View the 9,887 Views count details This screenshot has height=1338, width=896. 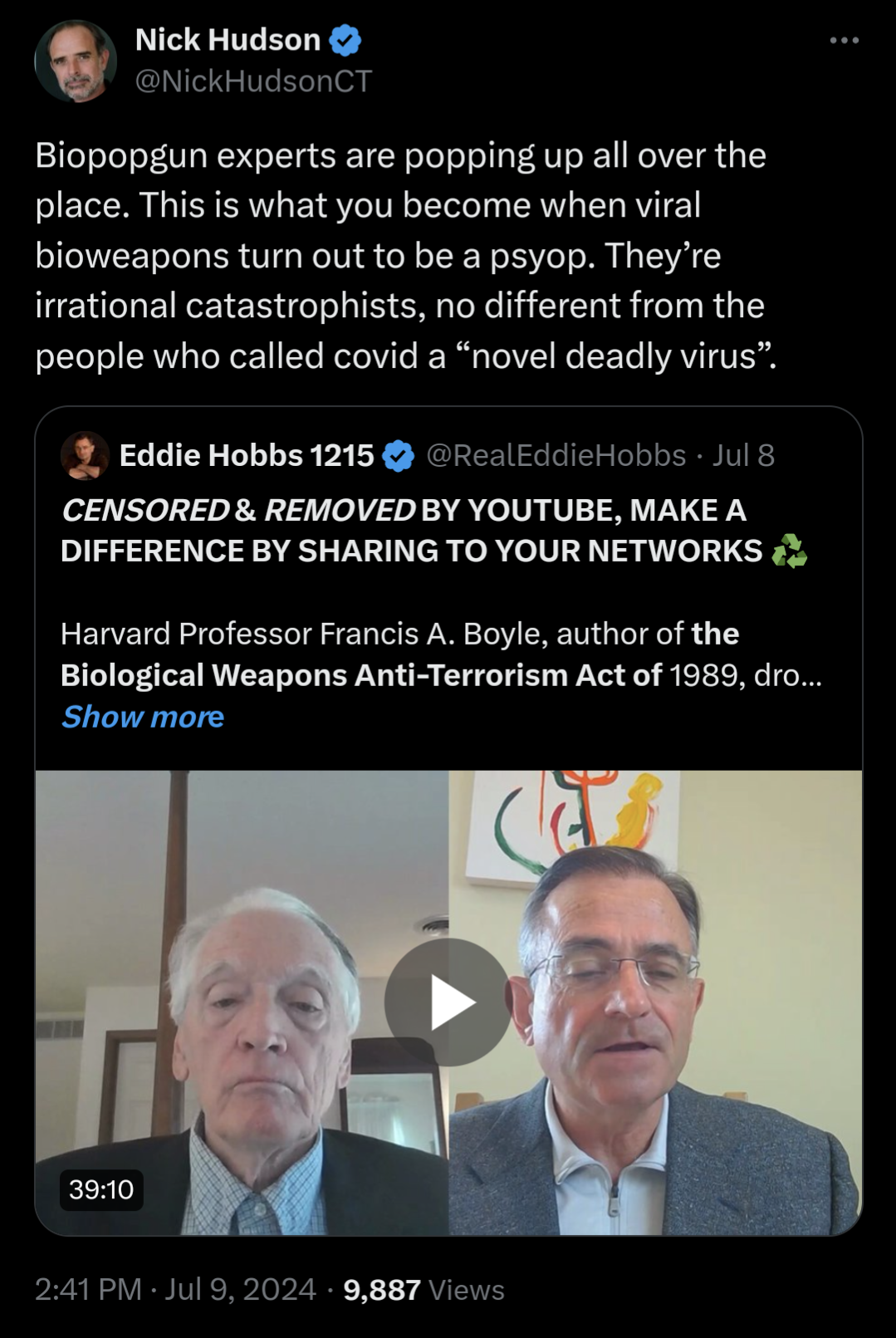pyautogui.click(x=424, y=1289)
